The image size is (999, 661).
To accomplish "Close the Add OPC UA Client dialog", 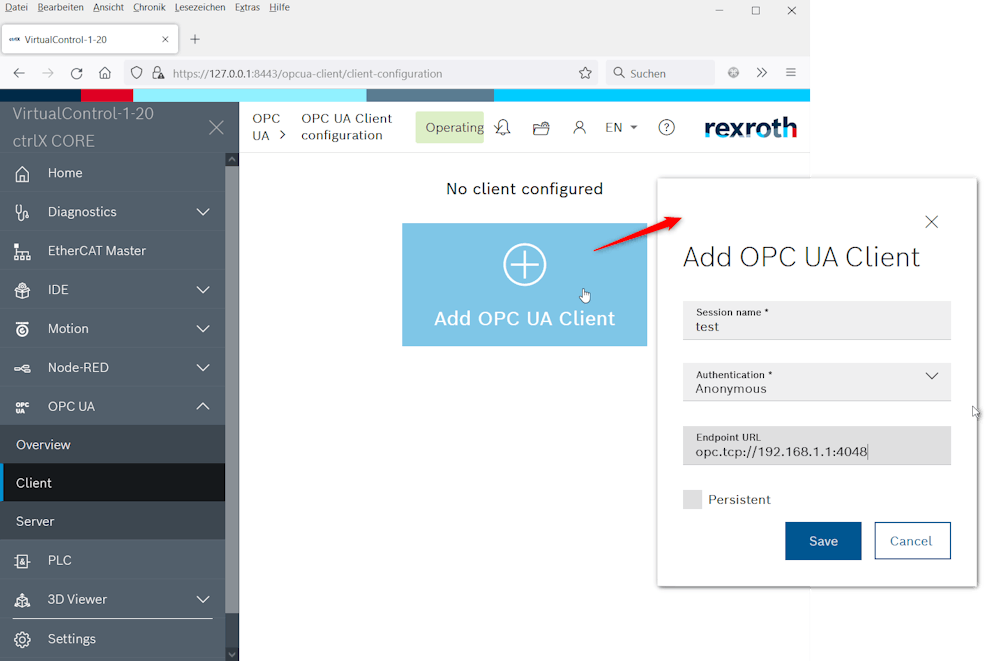I will pyautogui.click(x=931, y=222).
